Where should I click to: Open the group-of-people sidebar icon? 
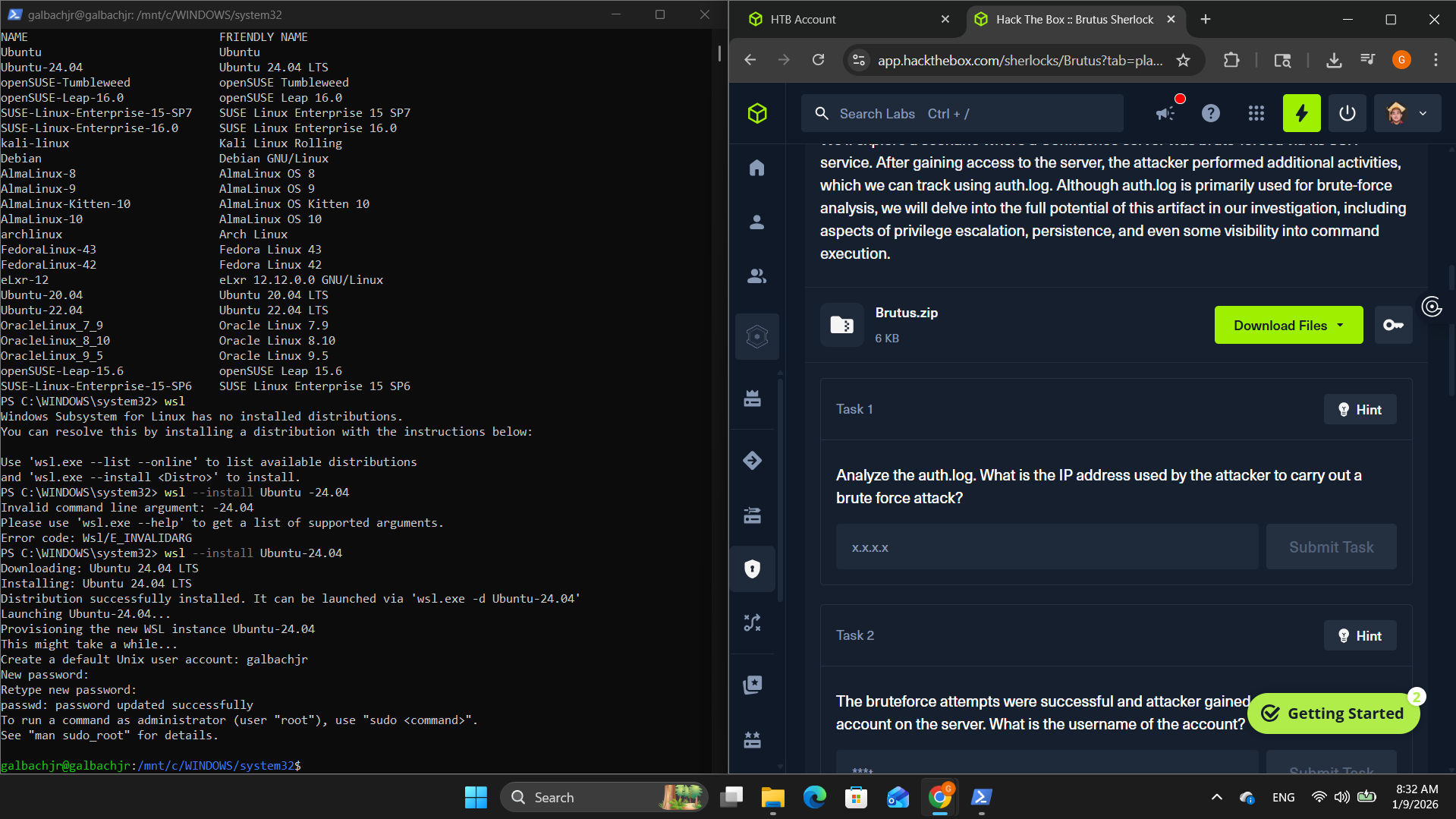click(x=756, y=276)
